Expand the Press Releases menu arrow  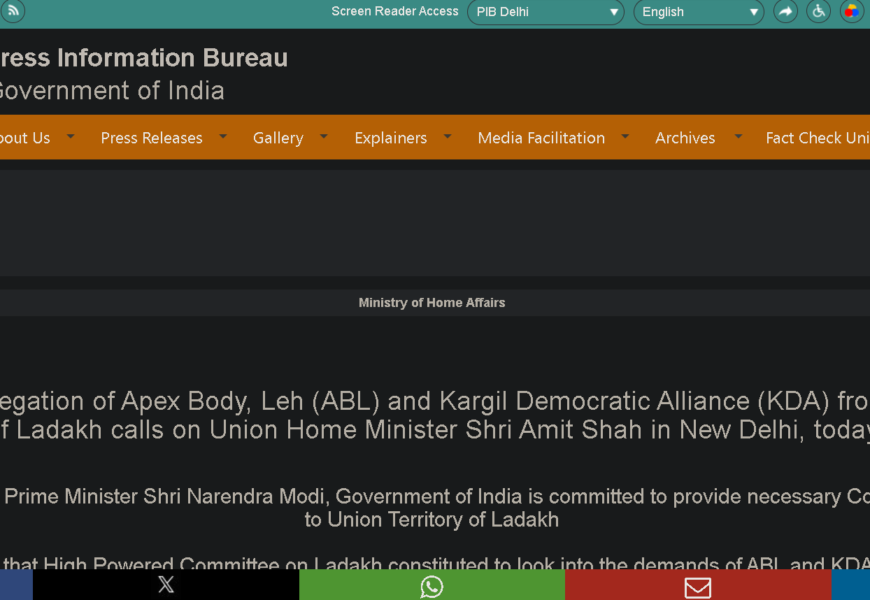223,136
